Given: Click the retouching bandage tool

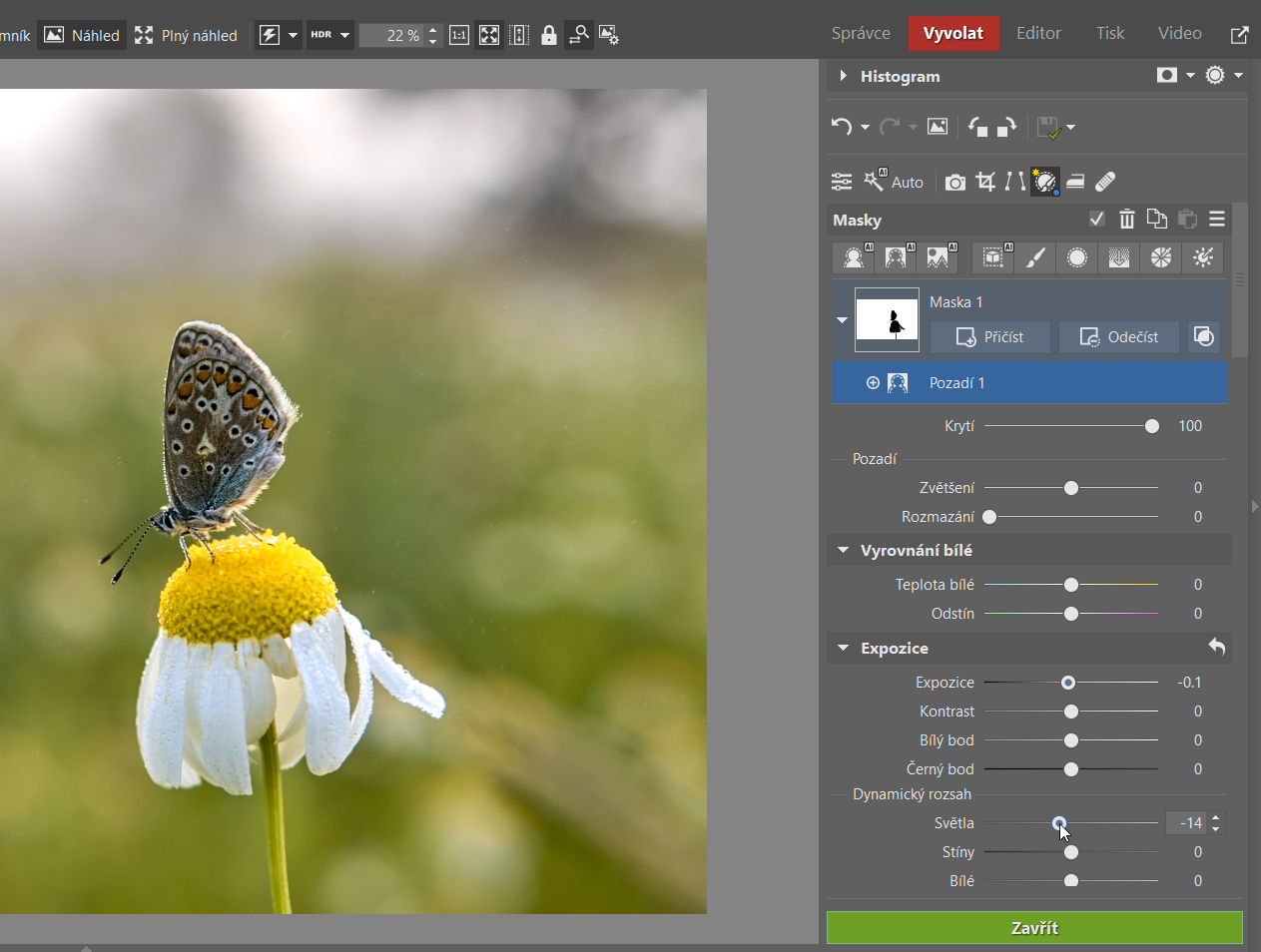Looking at the screenshot, I should point(1105,182).
